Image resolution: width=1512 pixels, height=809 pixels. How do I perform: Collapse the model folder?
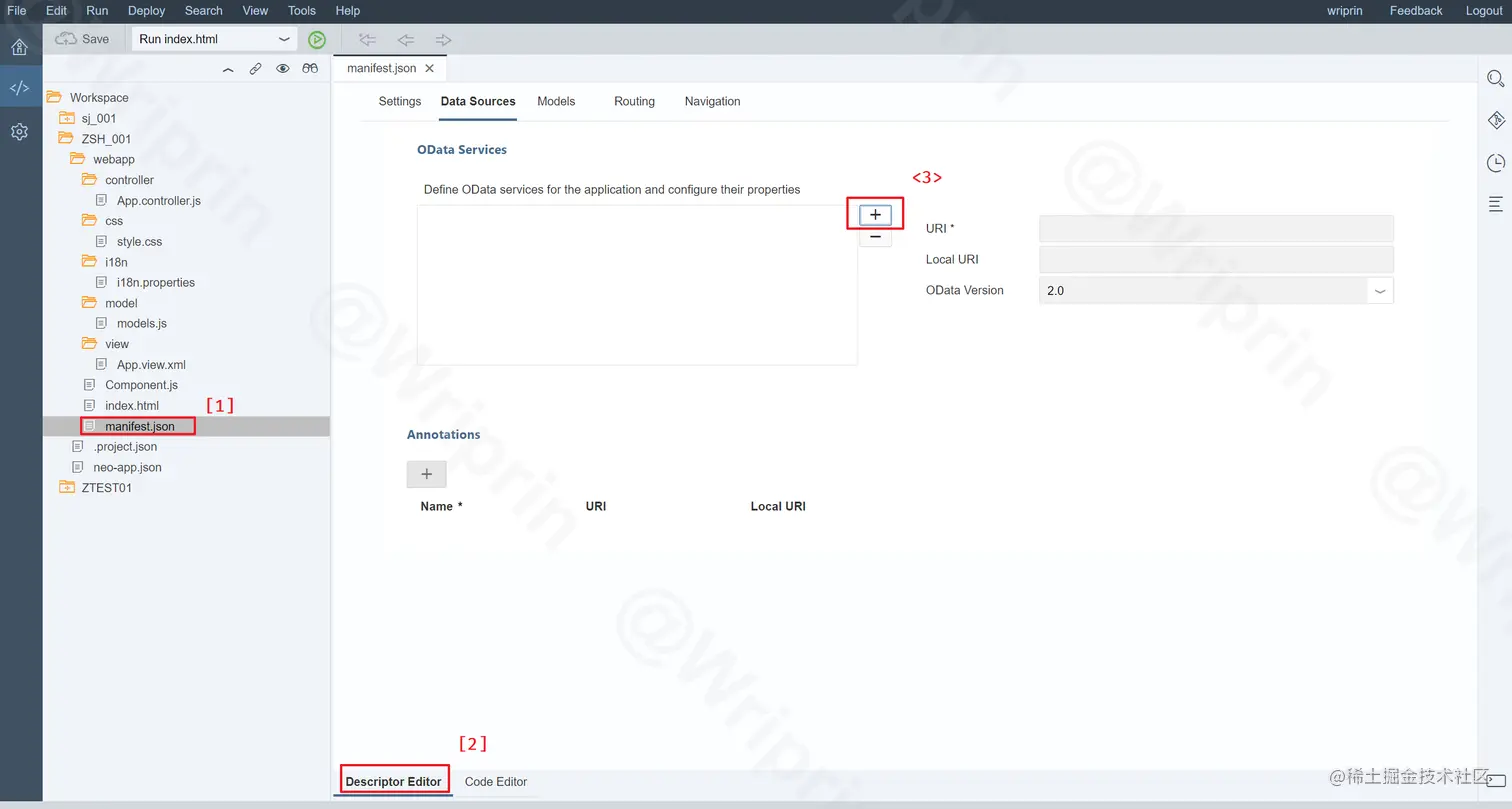[x=89, y=303]
